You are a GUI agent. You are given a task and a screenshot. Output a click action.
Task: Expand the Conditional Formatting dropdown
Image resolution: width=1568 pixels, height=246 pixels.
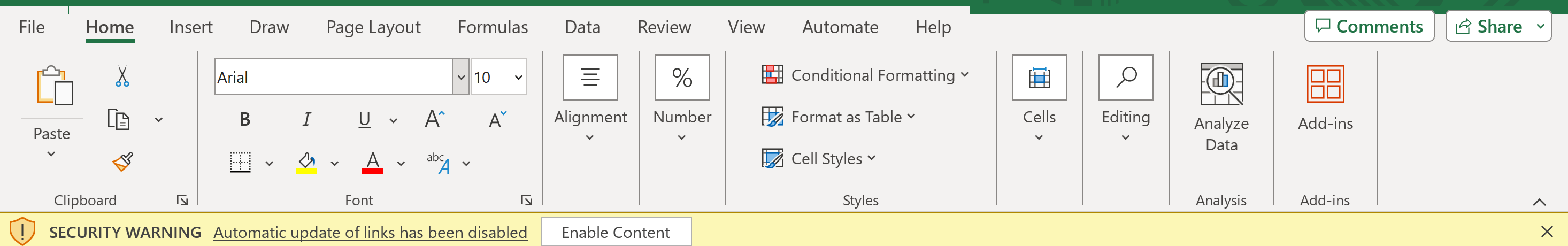point(865,75)
